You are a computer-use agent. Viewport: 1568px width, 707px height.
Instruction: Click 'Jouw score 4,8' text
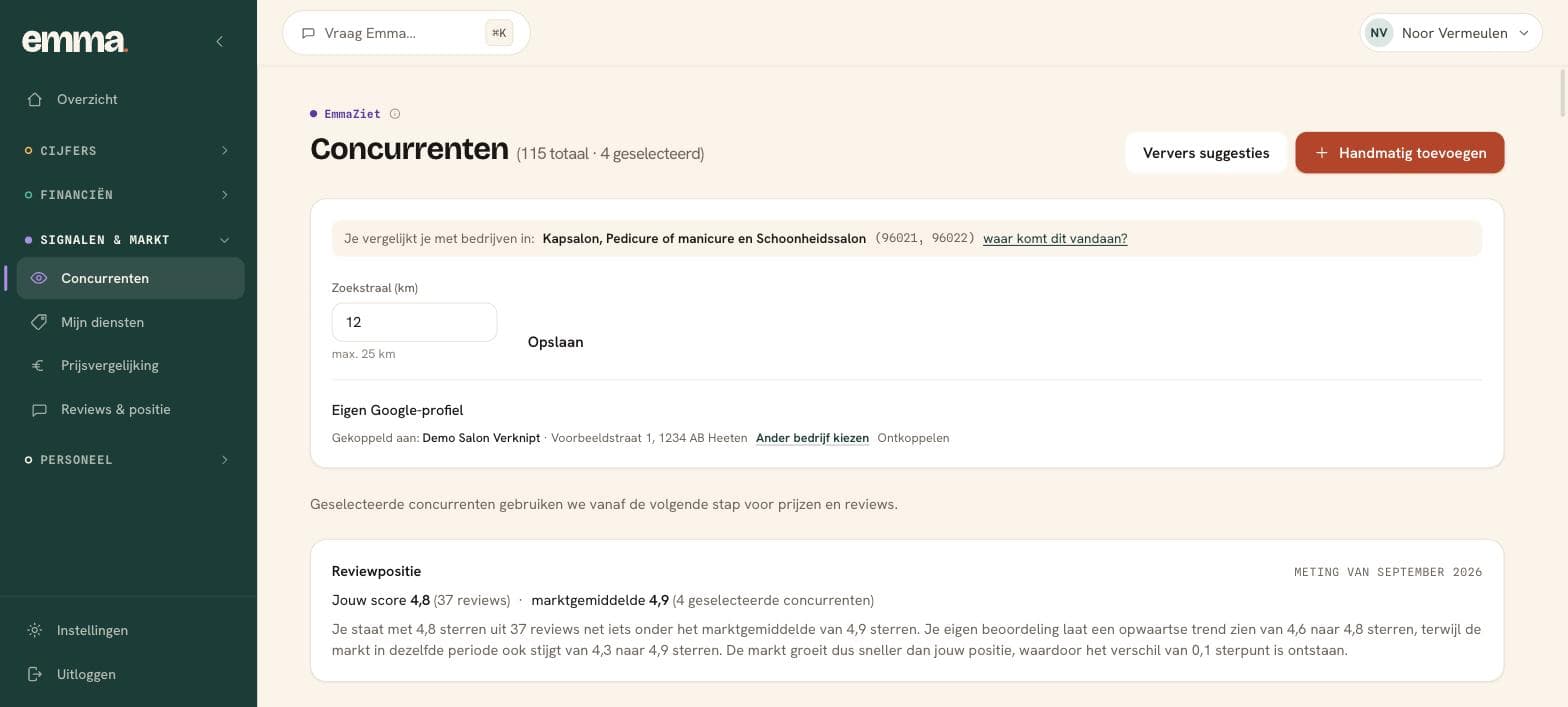tap(381, 600)
